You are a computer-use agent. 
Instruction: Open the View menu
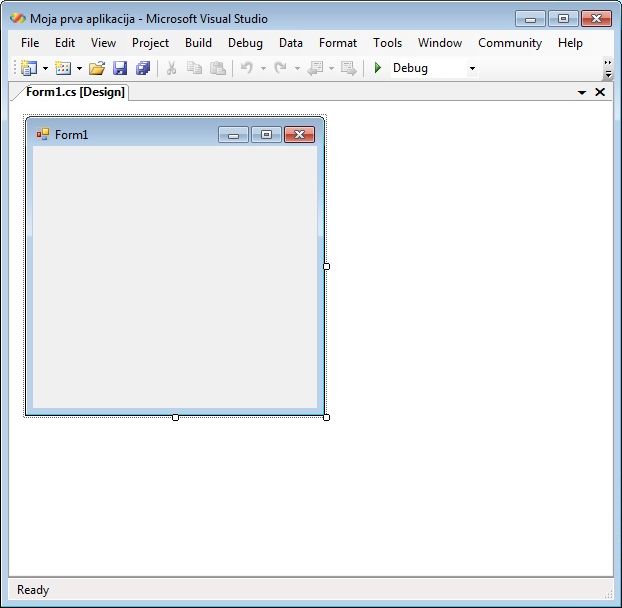click(x=104, y=43)
